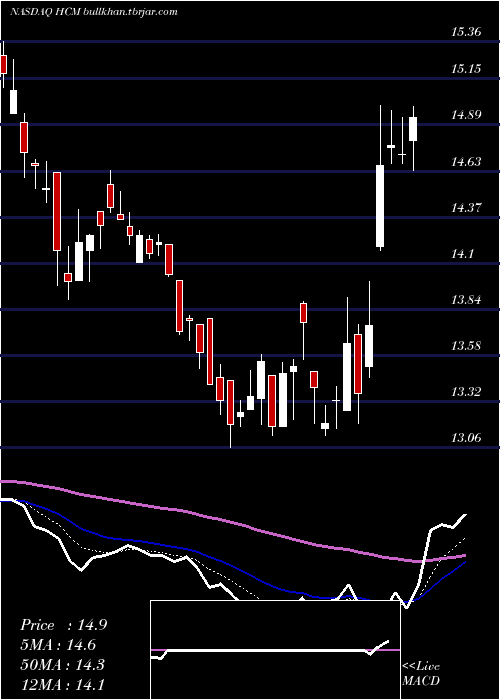Click the Price : 14.9 readout
This screenshot has width=500, height=700.
(63, 625)
